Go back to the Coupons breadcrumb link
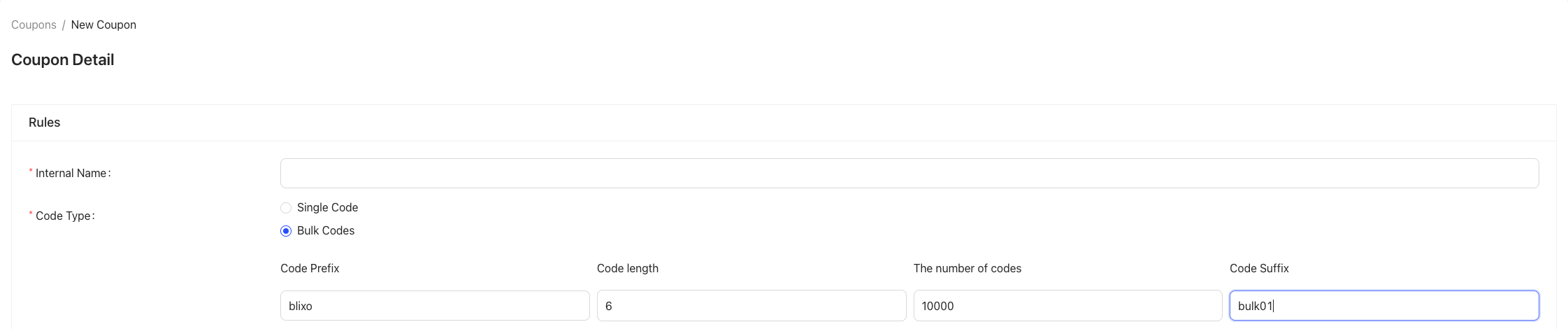The width and height of the screenshot is (1568, 329). (34, 25)
